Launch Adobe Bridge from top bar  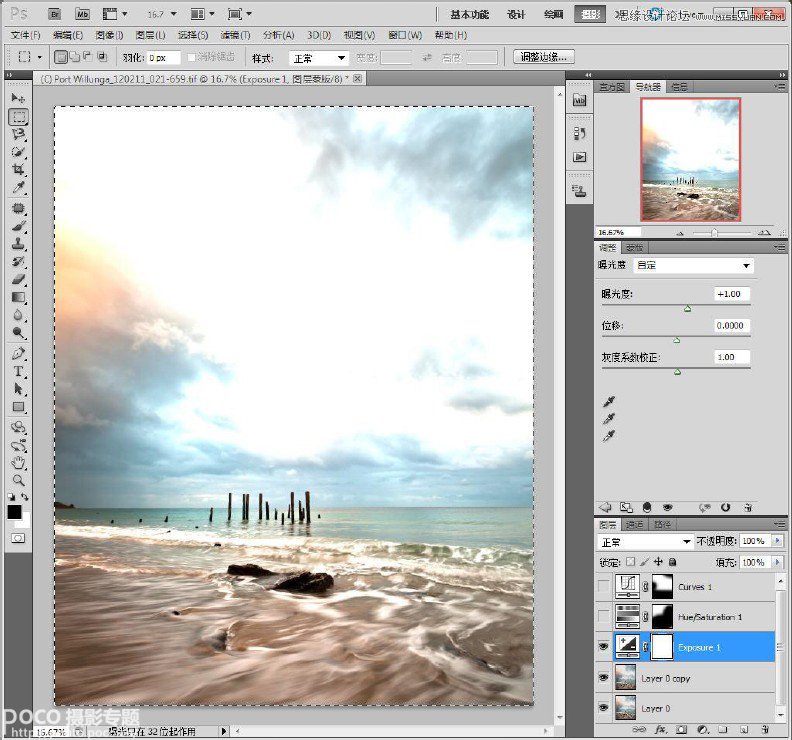[55, 14]
